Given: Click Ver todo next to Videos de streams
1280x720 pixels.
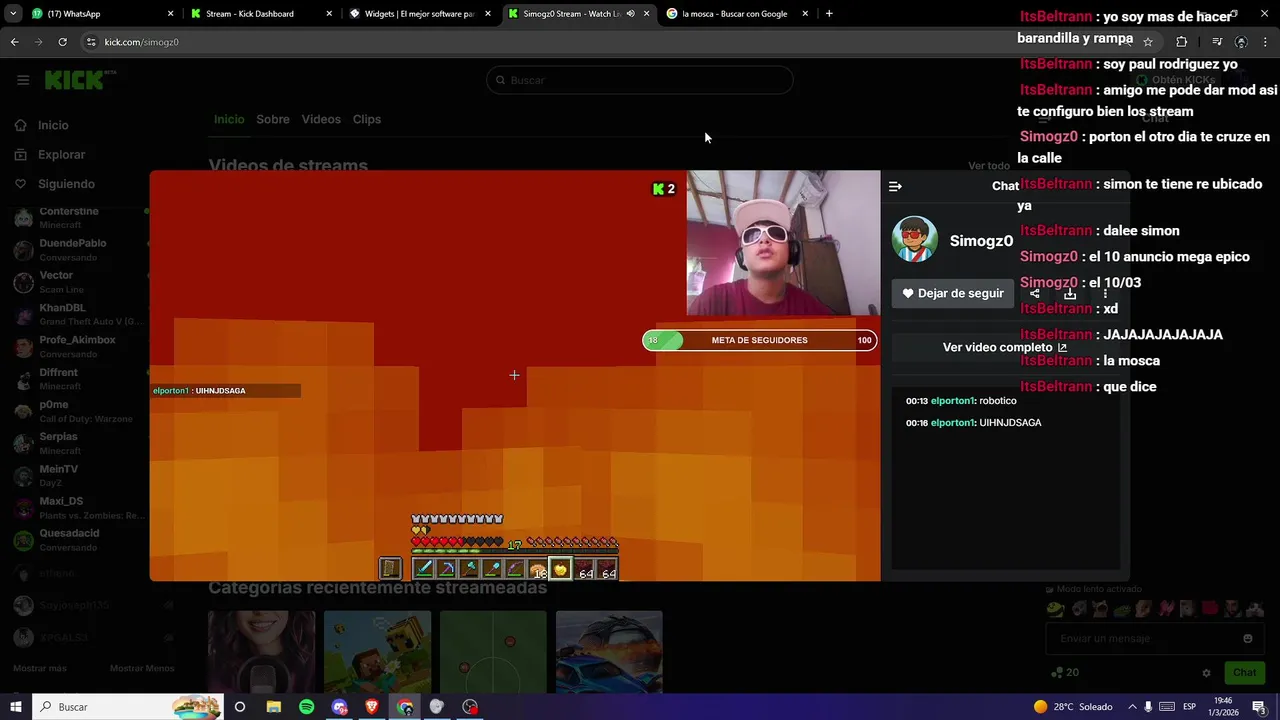Looking at the screenshot, I should 989,166.
